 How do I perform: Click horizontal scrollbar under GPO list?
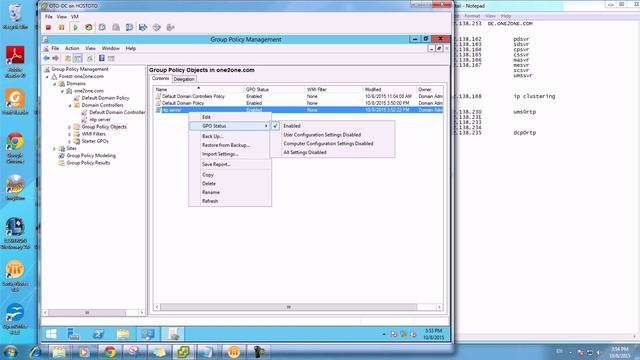pyautogui.click(x=289, y=307)
